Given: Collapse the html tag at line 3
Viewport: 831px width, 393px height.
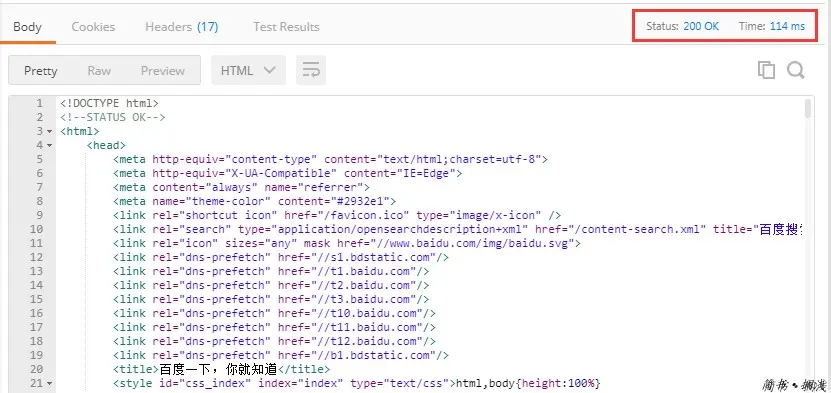Looking at the screenshot, I should (x=49, y=131).
